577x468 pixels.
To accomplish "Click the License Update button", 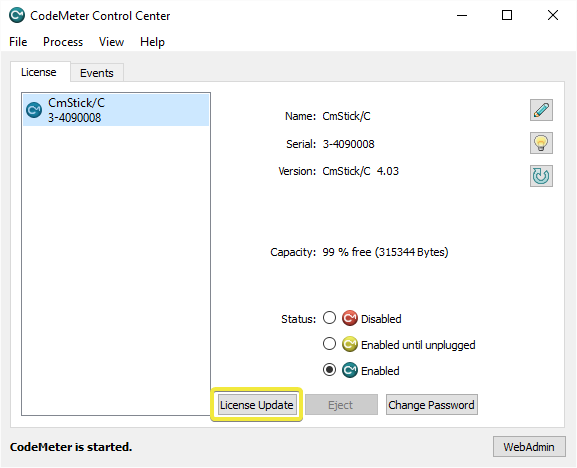I will [256, 405].
